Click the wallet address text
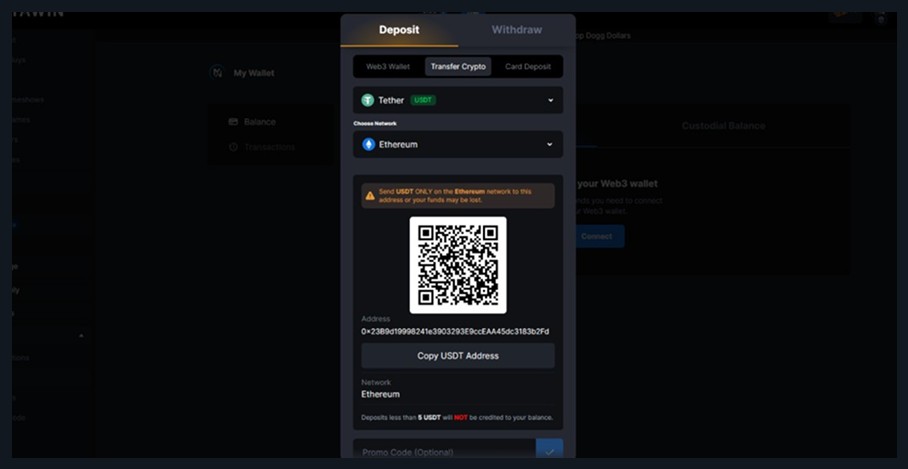The image size is (908, 469). tap(455, 331)
